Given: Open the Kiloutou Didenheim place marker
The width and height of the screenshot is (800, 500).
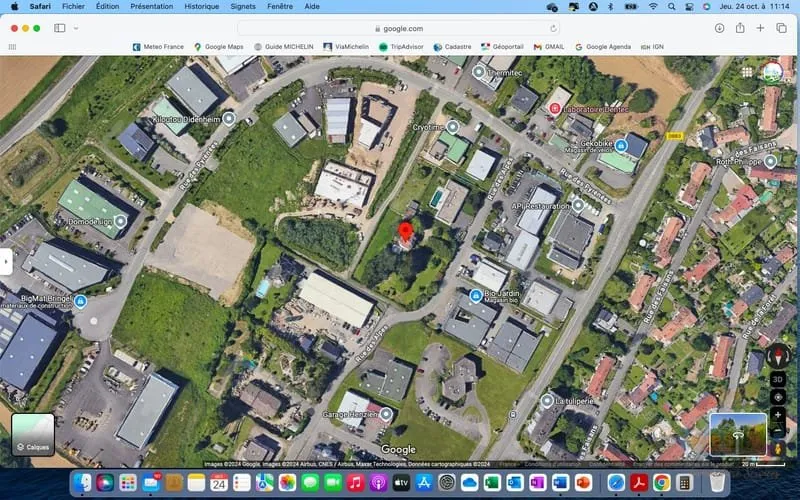Looking at the screenshot, I should tap(229, 119).
